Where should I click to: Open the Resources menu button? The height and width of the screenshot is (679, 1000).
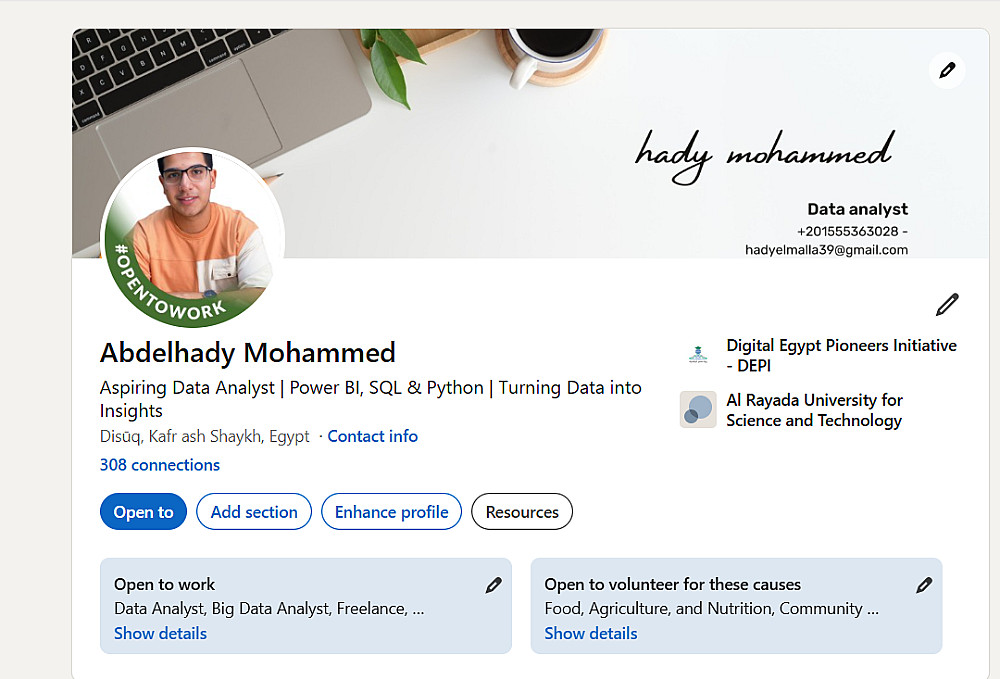522,512
